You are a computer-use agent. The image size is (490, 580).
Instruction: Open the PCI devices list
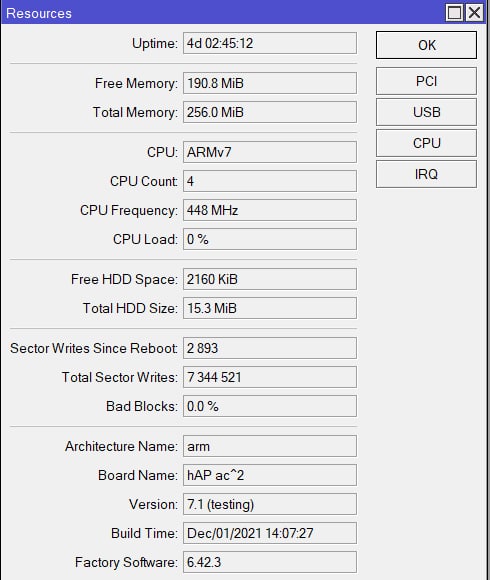click(x=426, y=81)
